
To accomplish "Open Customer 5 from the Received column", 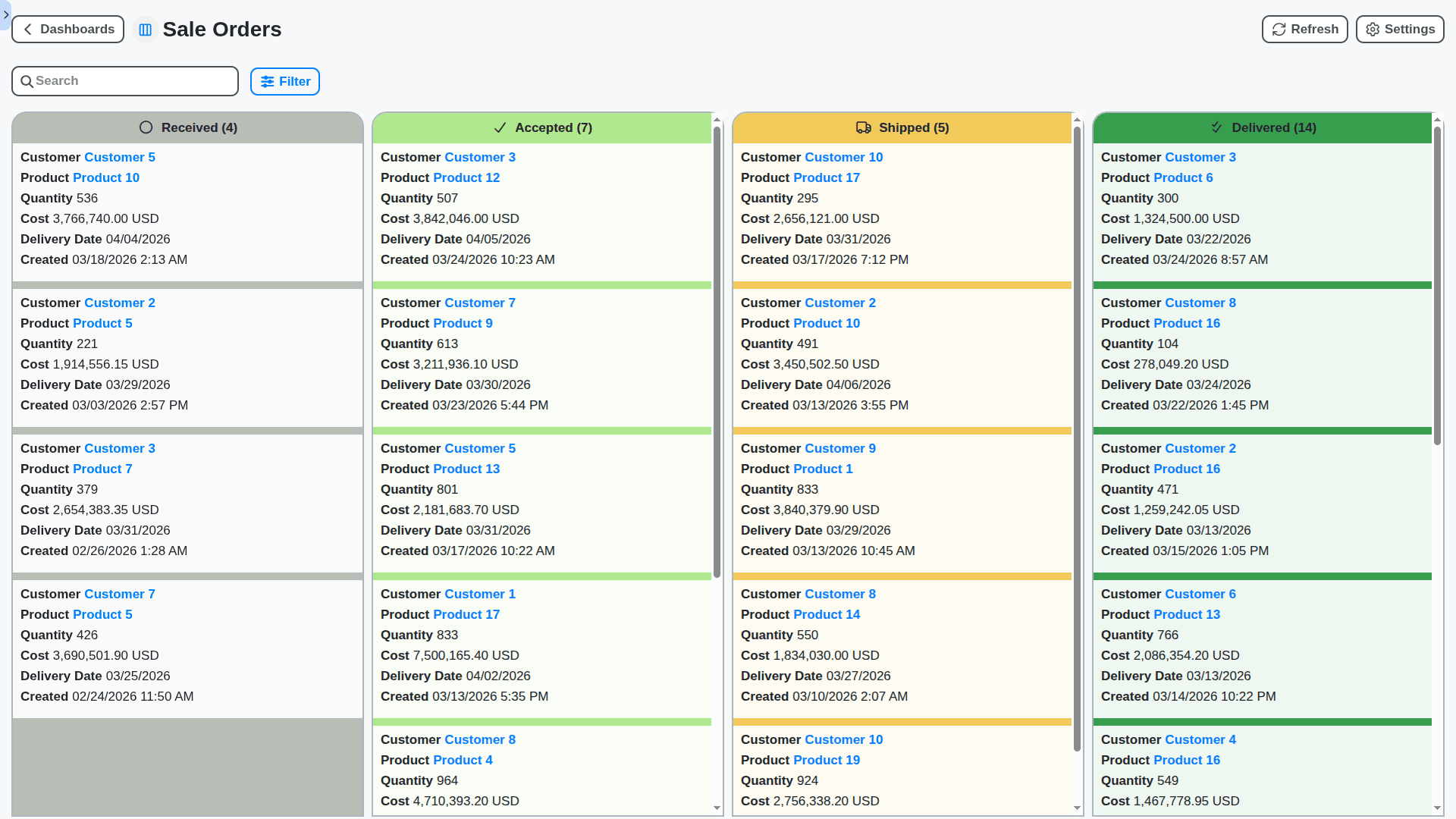I will (x=119, y=157).
